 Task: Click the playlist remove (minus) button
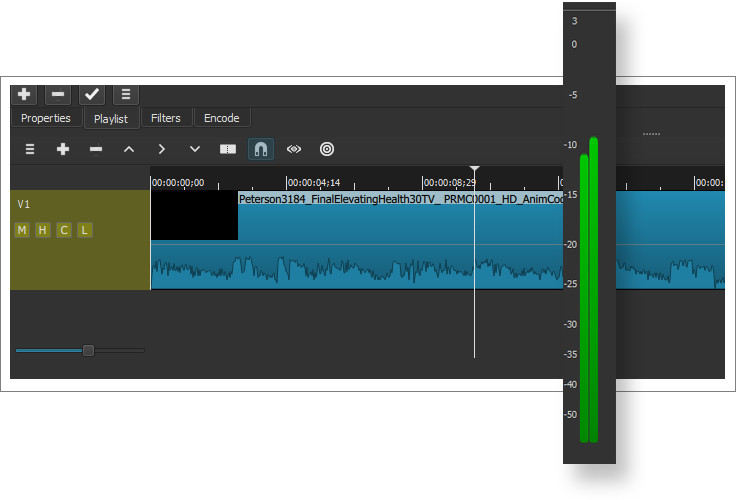[x=58, y=94]
